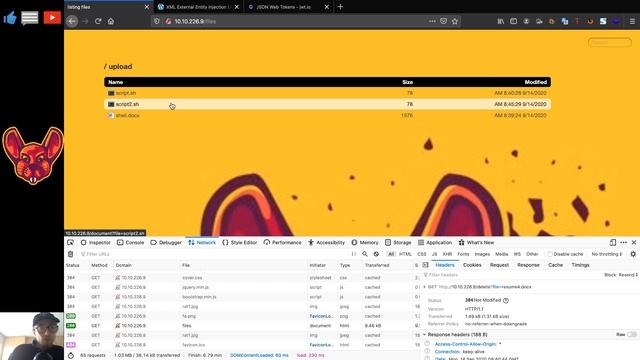Viewport: 640px width, 360px height.
Task: Open the shell.docx file link
Action: [x=127, y=116]
